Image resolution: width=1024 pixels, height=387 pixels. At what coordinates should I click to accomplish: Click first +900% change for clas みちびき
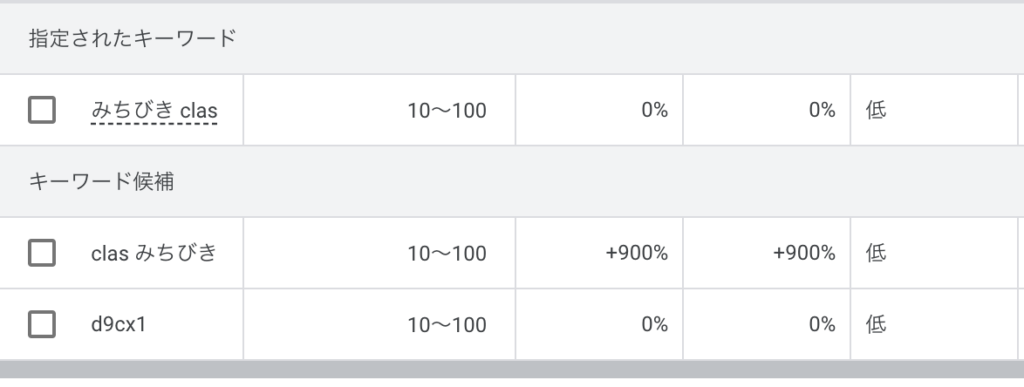(637, 253)
